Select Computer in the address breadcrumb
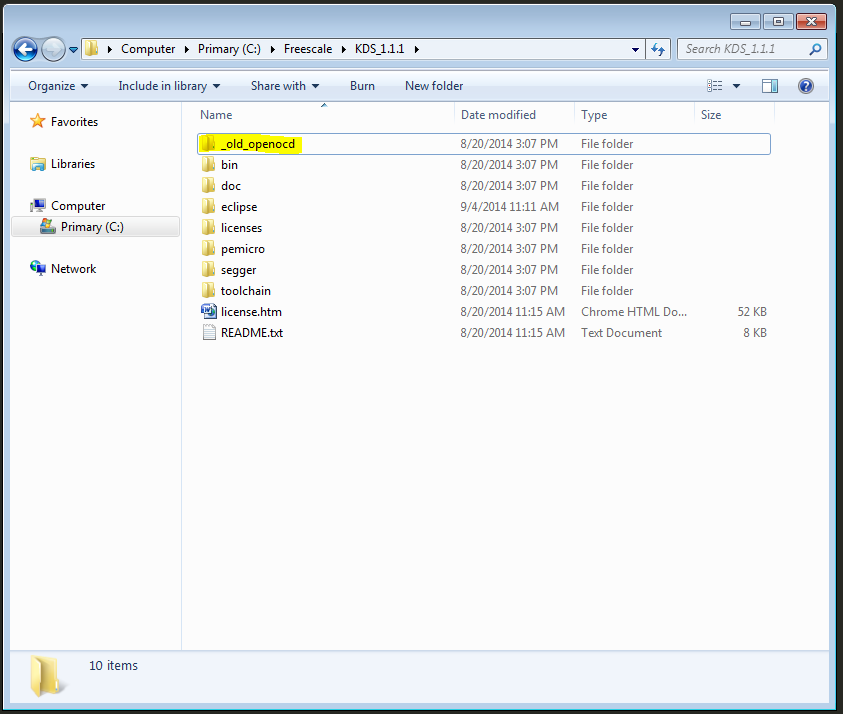 (148, 49)
